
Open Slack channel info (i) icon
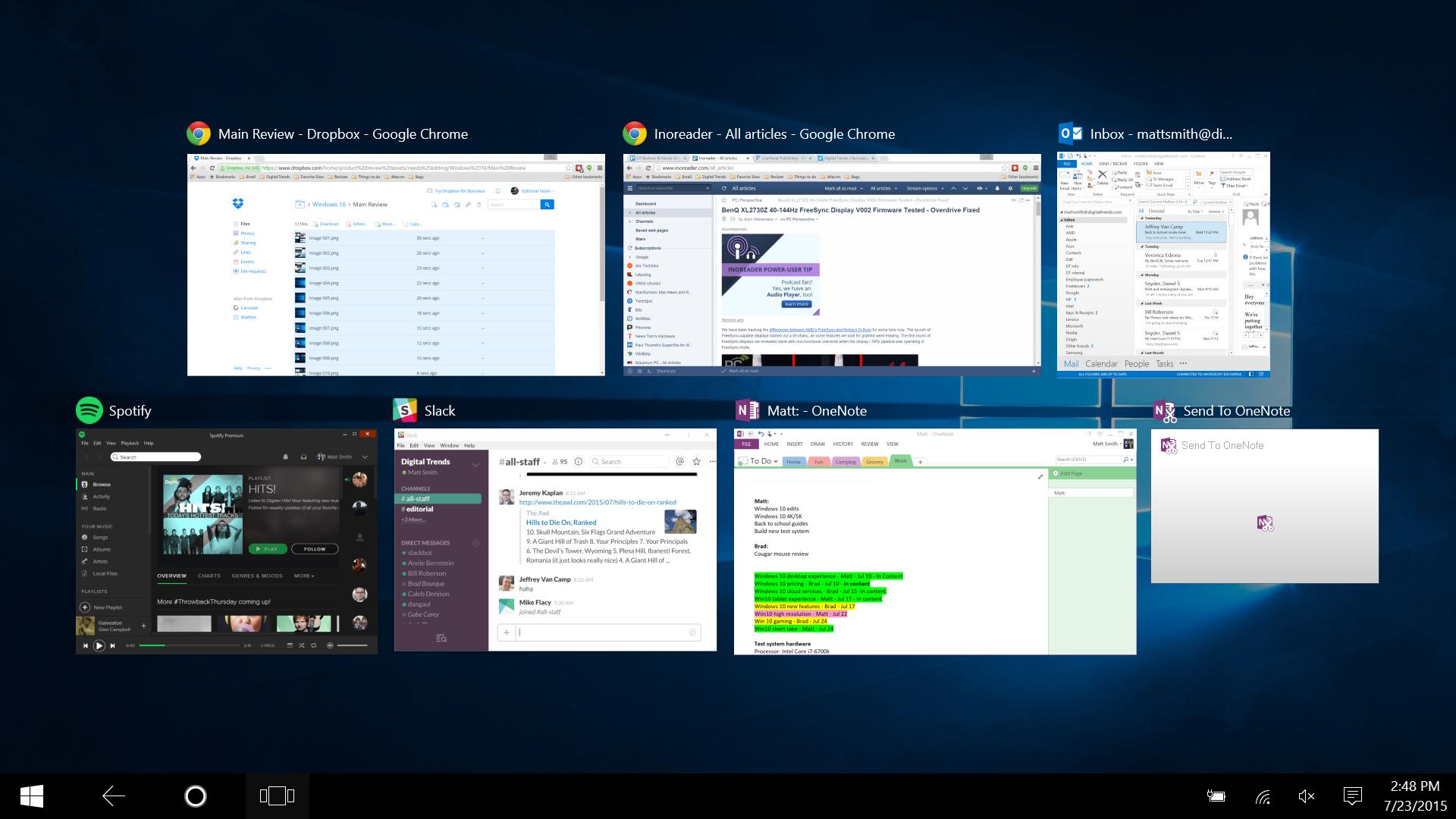tap(579, 461)
